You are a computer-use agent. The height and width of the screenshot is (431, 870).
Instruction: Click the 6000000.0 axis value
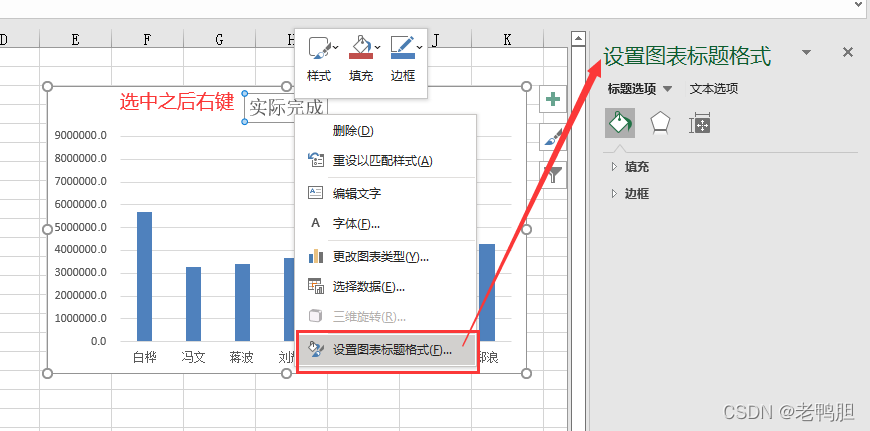80,204
